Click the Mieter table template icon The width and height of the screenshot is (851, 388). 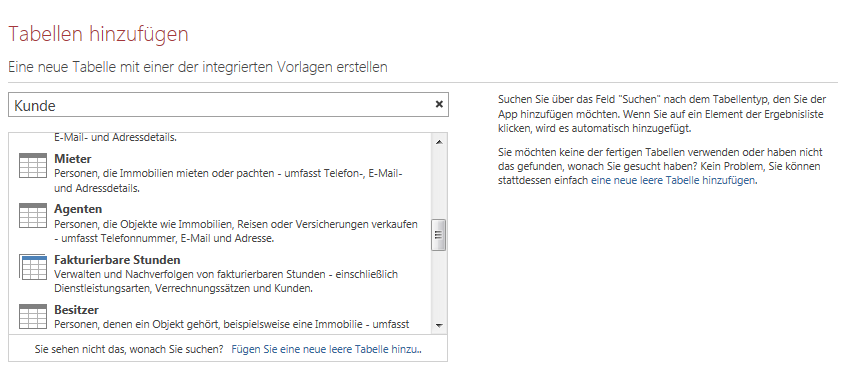(x=33, y=166)
